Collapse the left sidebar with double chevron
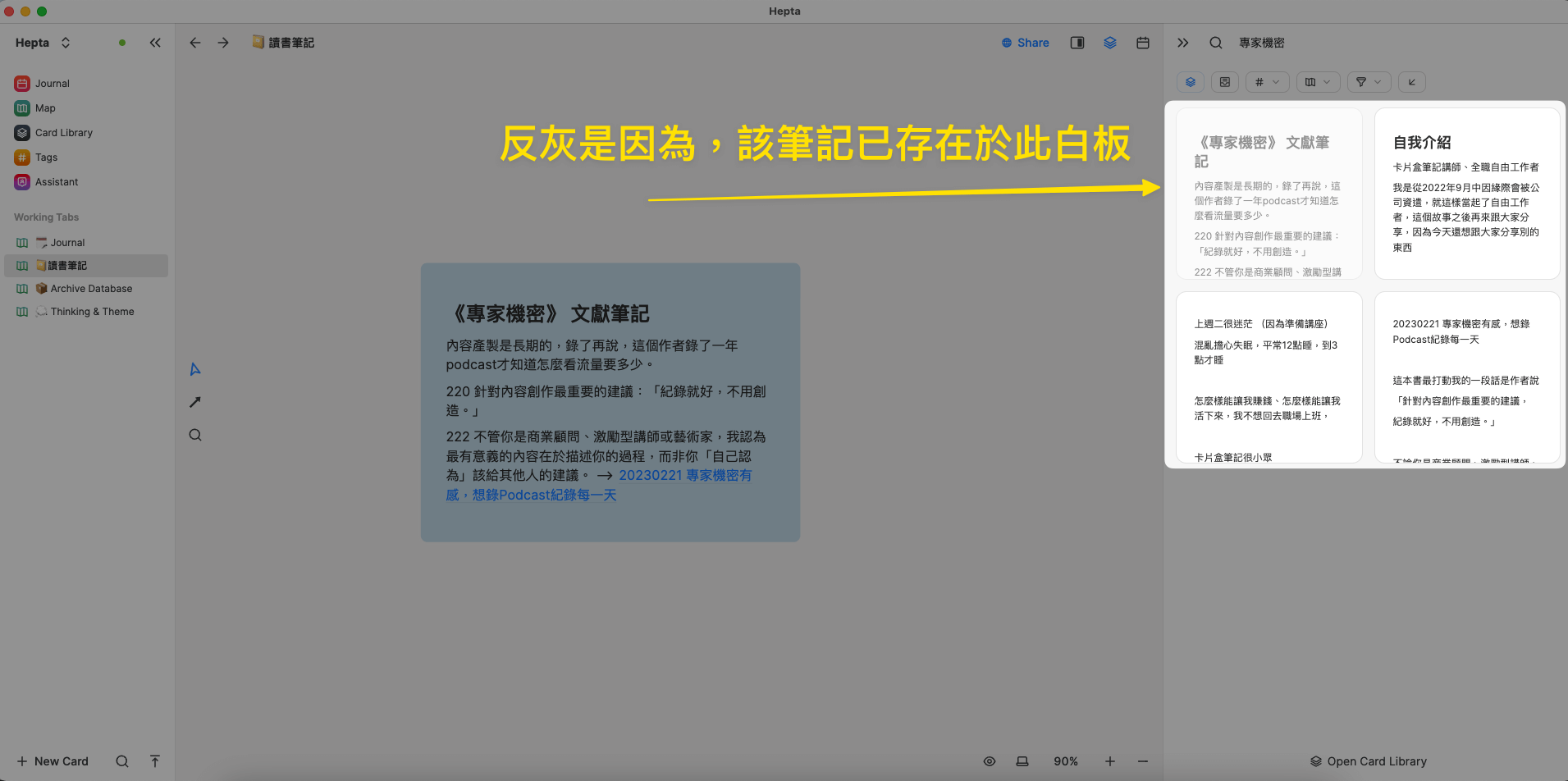 coord(155,43)
